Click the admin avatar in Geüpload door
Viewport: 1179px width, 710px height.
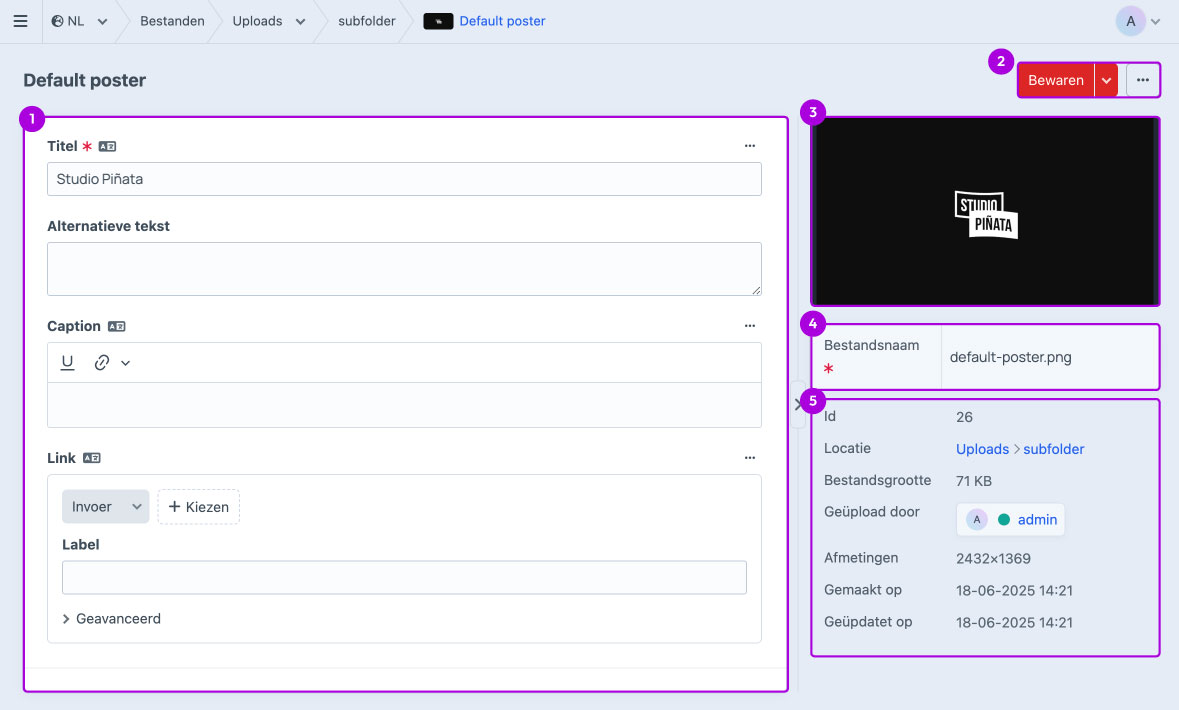(977, 520)
